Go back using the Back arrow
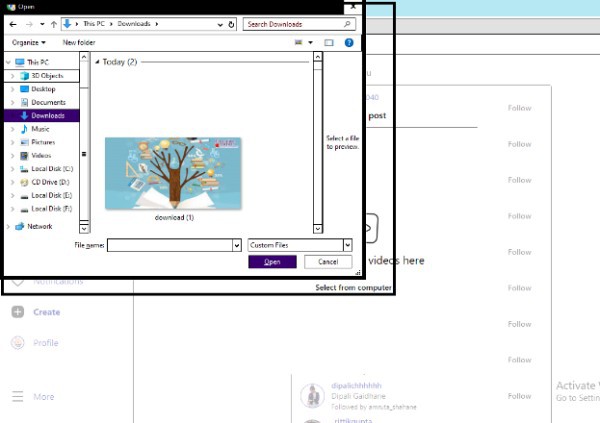 click(13, 24)
